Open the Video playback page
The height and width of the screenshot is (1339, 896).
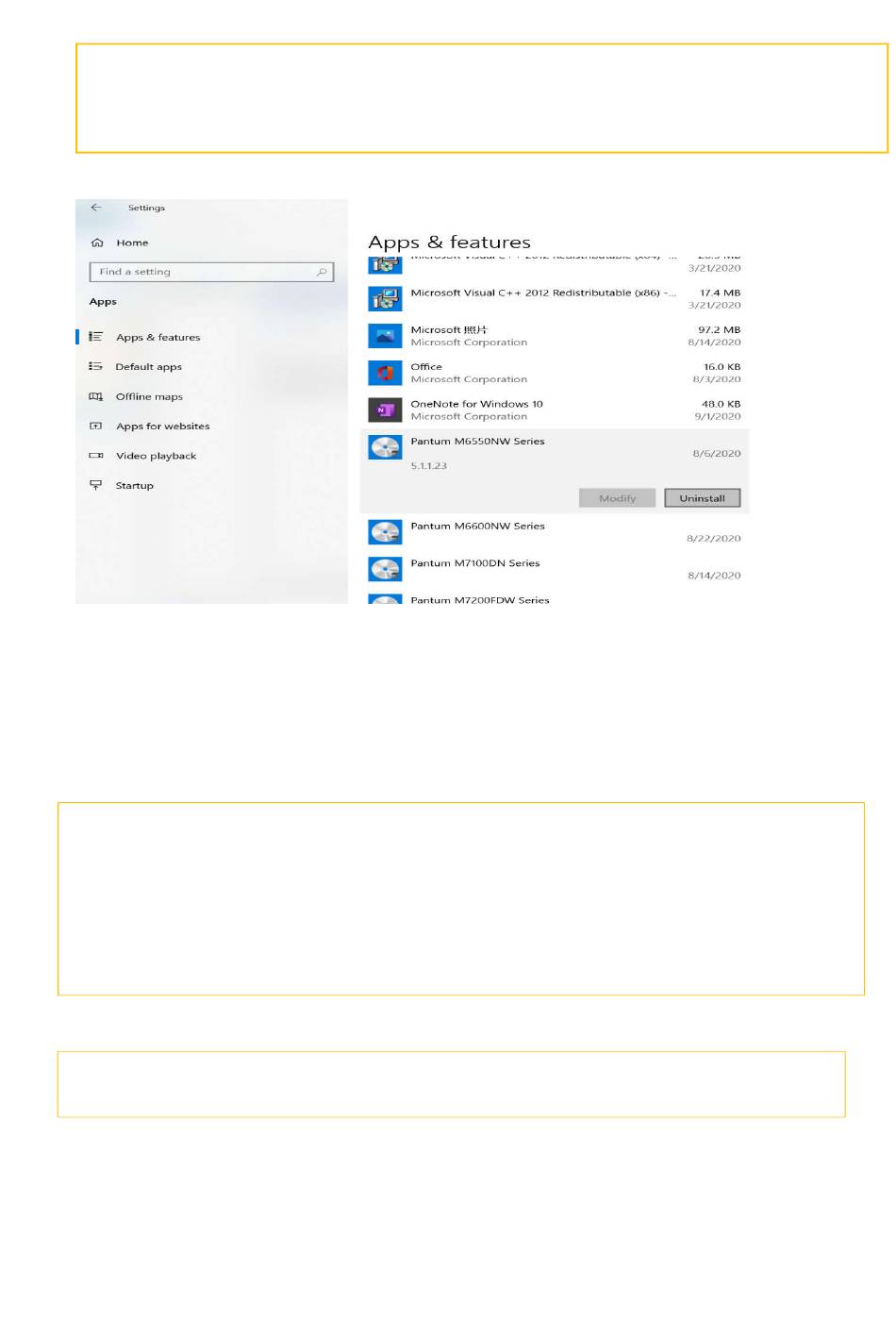click(156, 456)
